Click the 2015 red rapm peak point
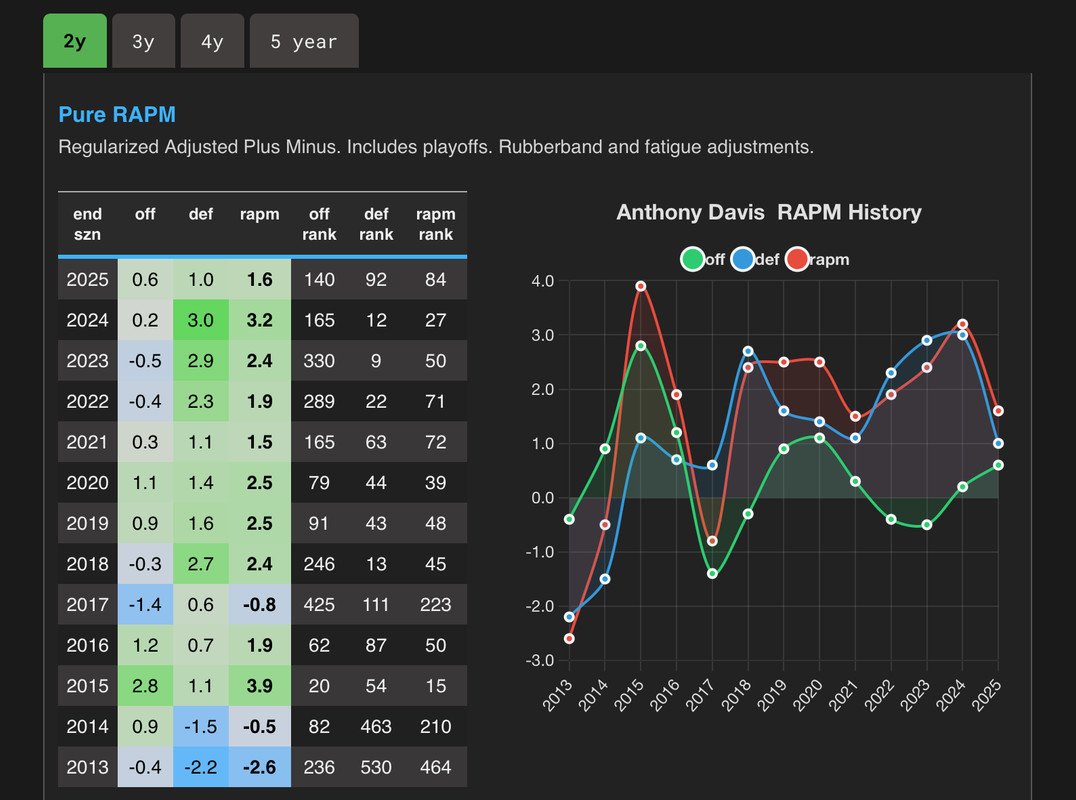1076x800 pixels. (x=640, y=286)
